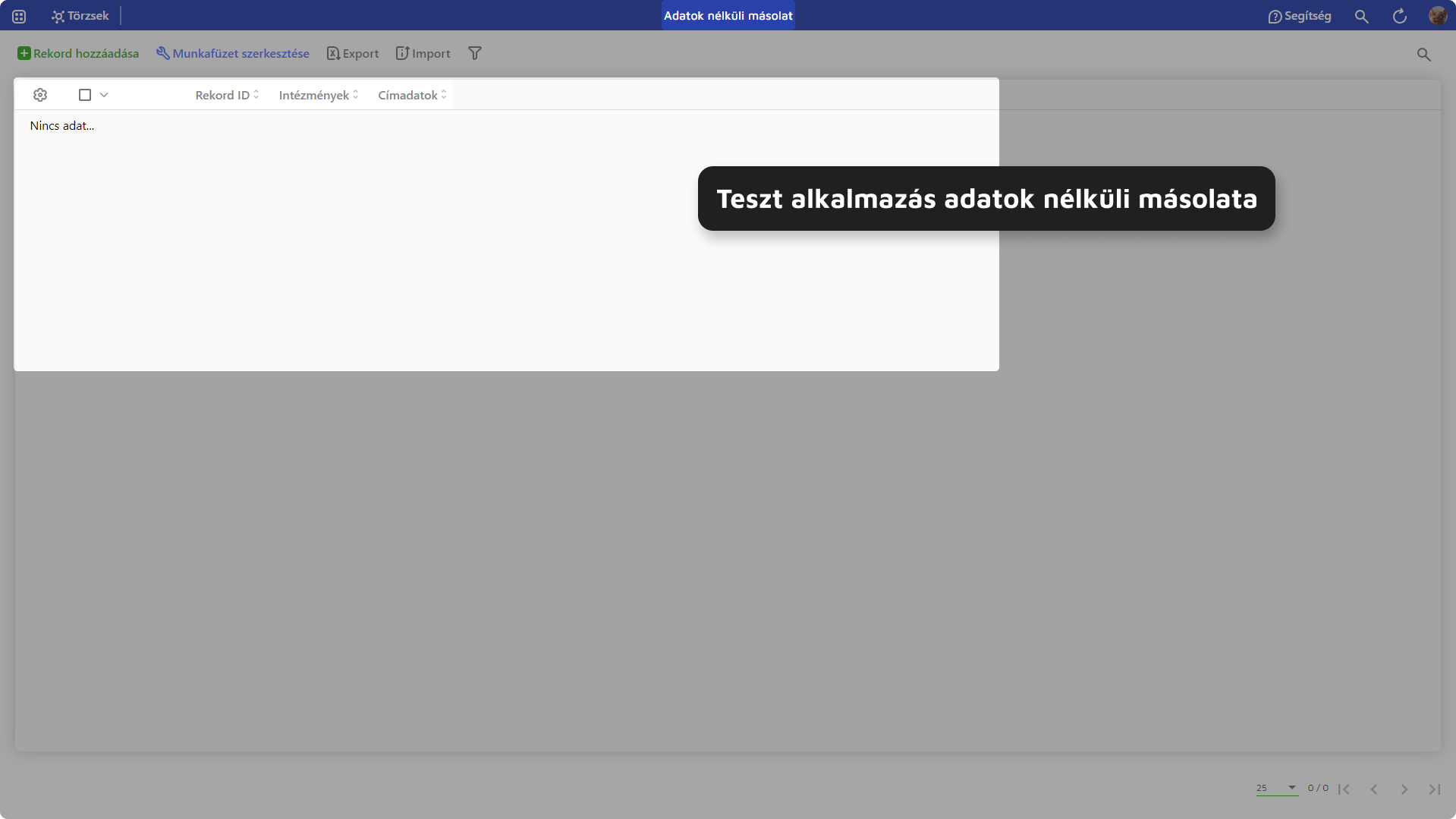Viewport: 1456px width, 819px height.
Task: Refresh the page with the reload icon
Action: pyautogui.click(x=1400, y=15)
